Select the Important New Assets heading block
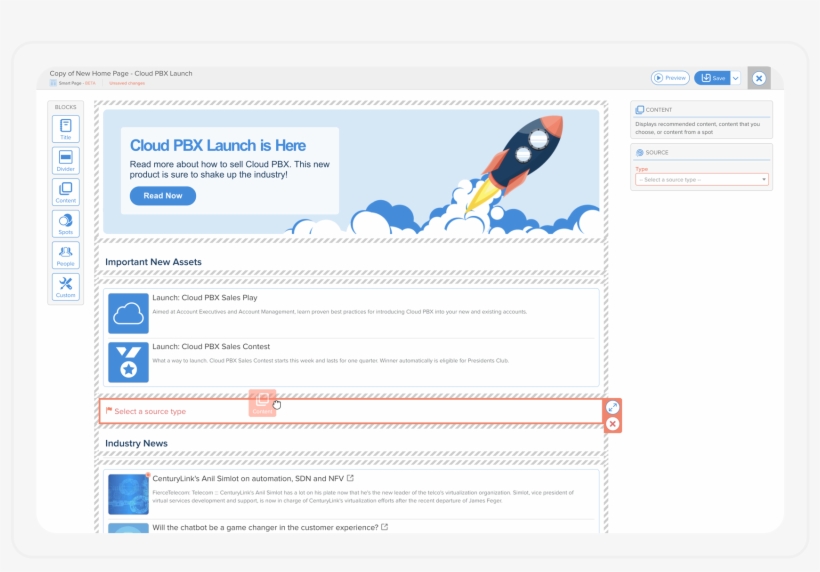This screenshot has height=572, width=820. (x=153, y=262)
